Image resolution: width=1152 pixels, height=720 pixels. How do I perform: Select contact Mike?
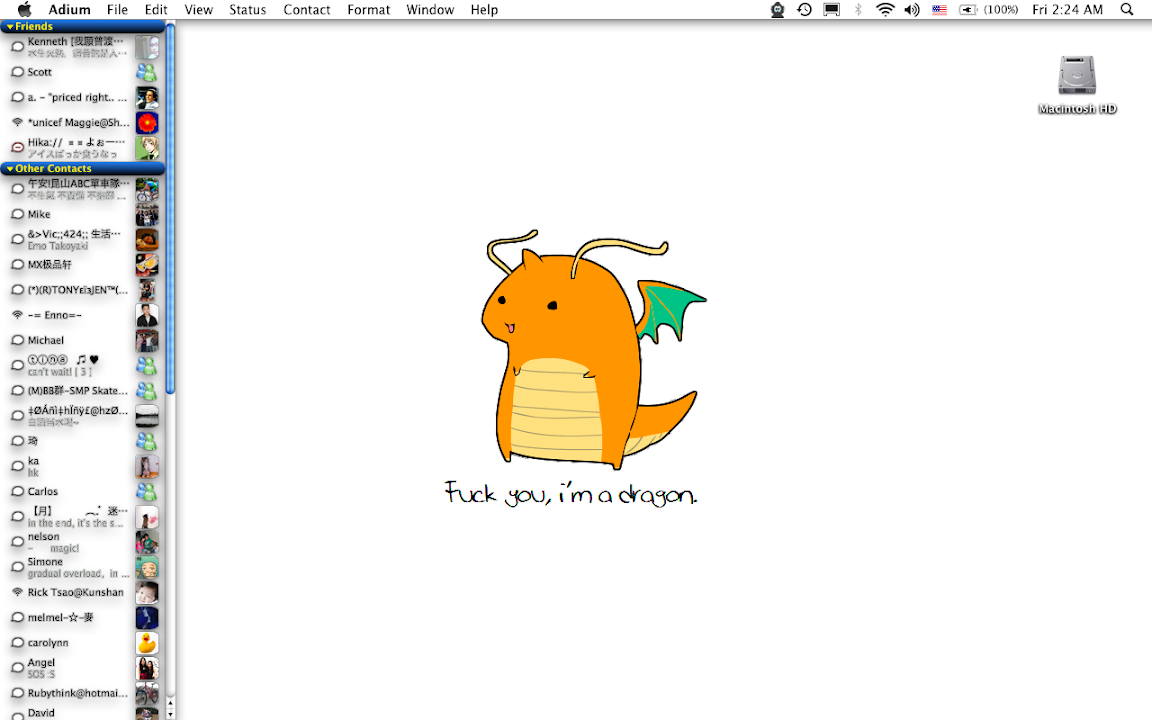pos(82,215)
